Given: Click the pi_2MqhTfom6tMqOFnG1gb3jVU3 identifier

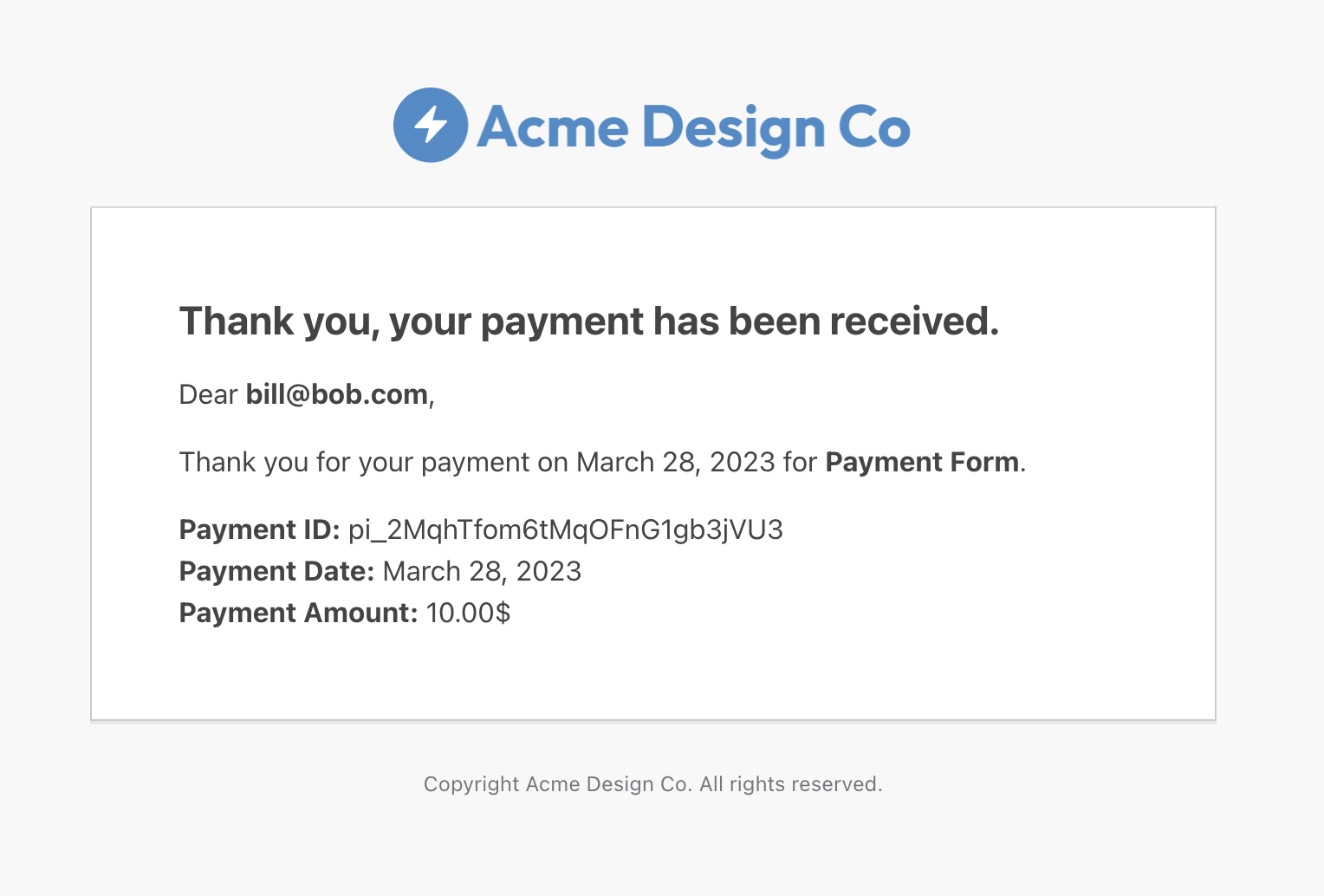Looking at the screenshot, I should pyautogui.click(x=566, y=530).
